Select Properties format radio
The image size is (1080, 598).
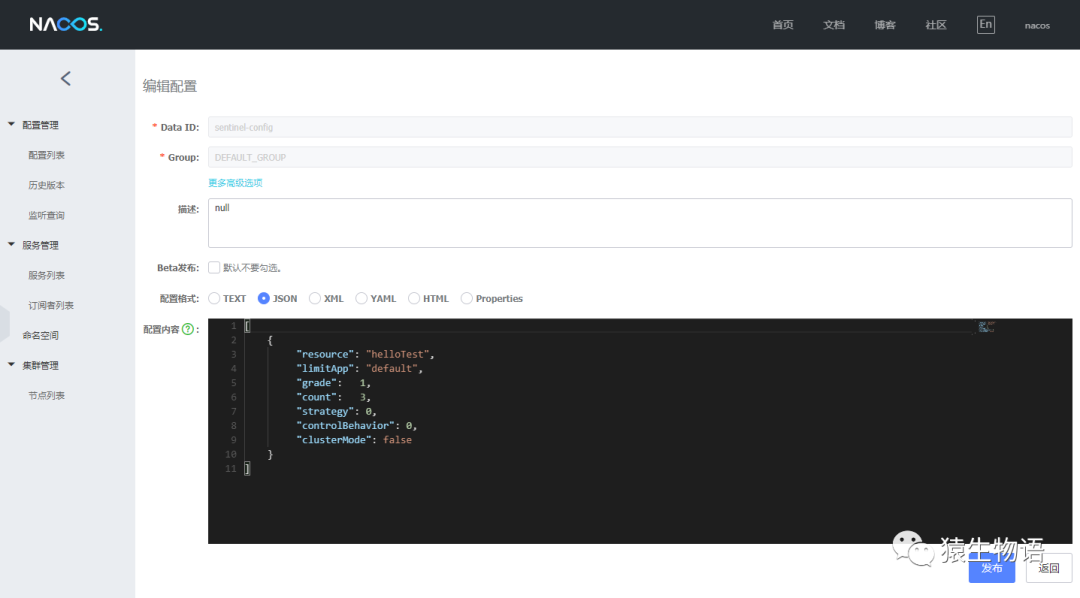click(466, 298)
